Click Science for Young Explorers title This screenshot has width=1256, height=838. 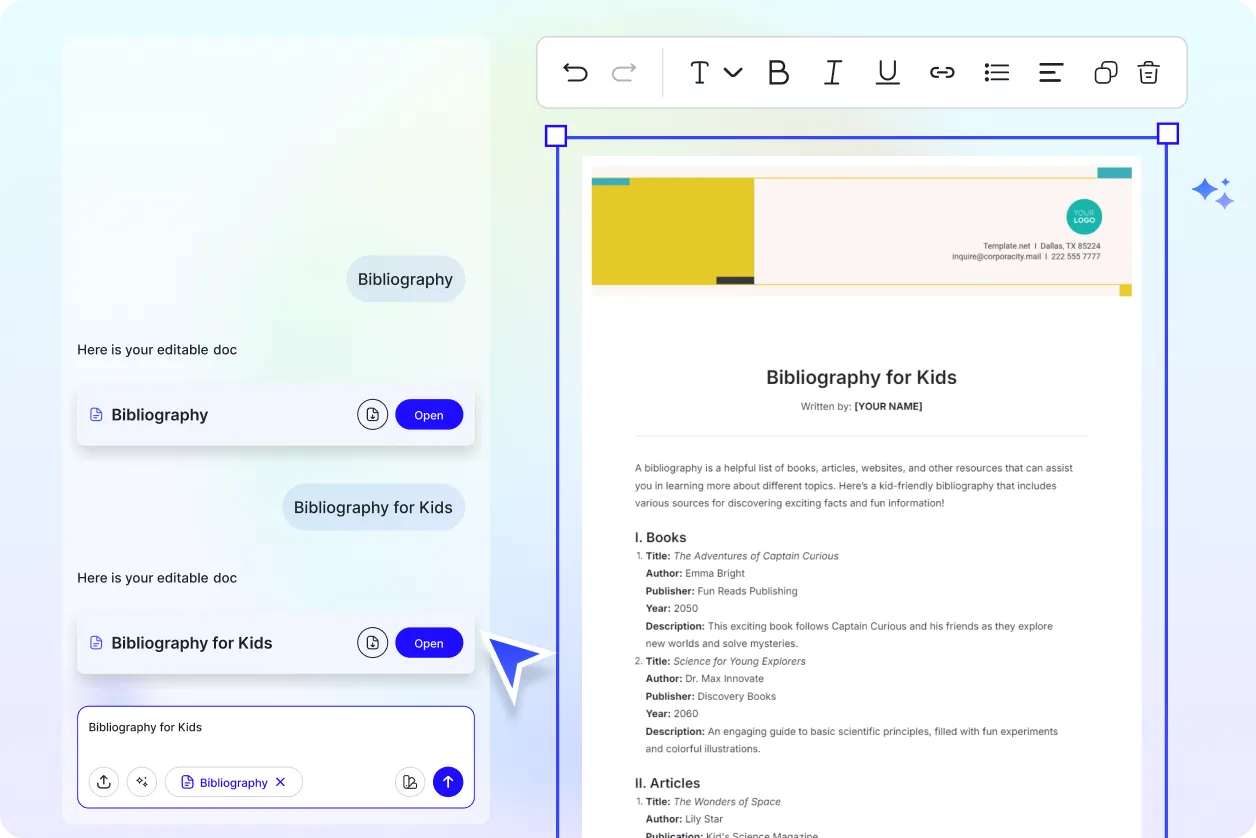tap(739, 661)
